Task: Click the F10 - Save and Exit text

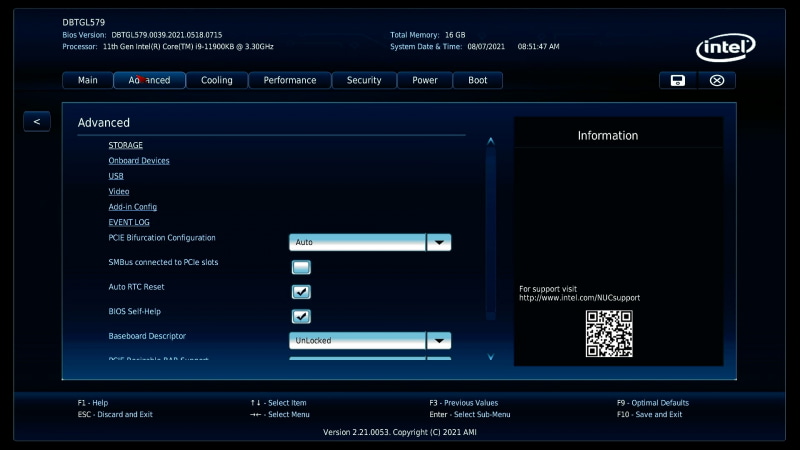Action: click(649, 414)
